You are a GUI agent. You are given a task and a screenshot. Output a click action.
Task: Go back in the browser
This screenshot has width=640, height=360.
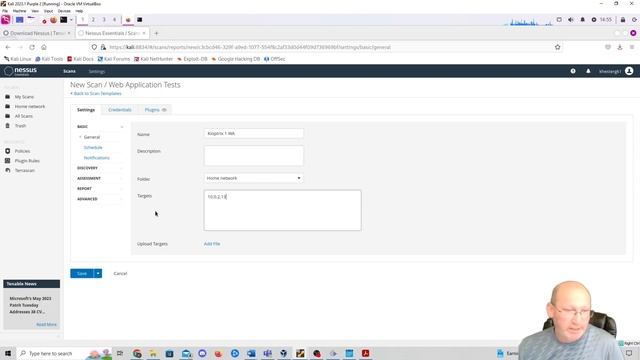[x=8, y=47]
